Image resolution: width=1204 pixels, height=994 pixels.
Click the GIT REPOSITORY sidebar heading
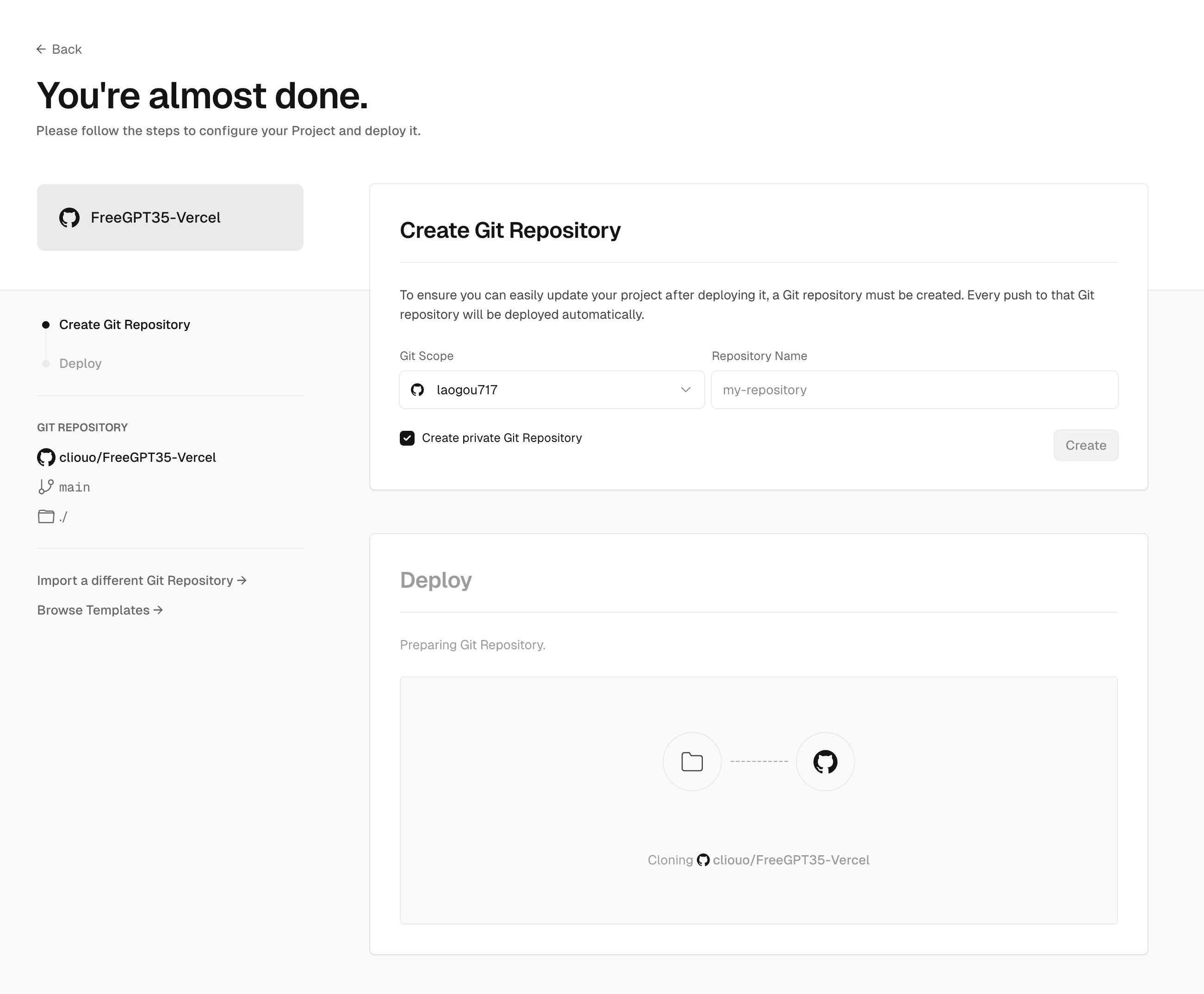tap(82, 428)
